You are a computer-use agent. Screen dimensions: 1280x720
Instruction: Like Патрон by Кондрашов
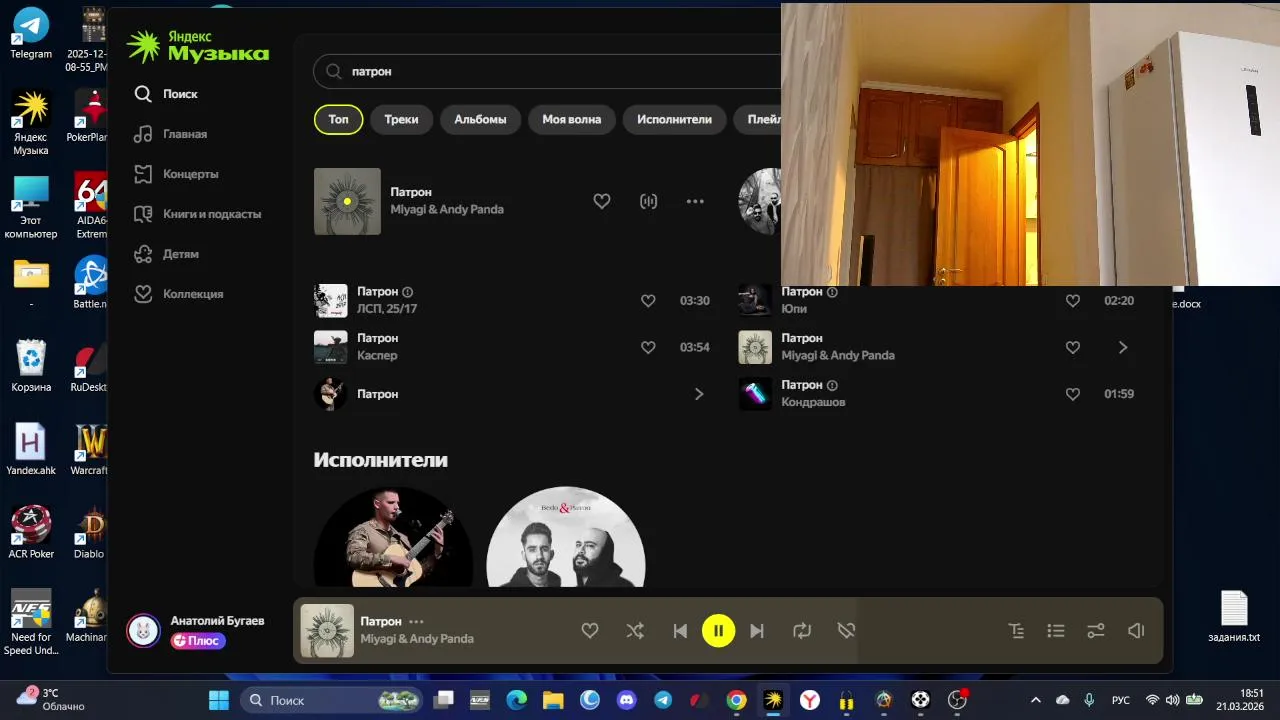(x=1073, y=394)
